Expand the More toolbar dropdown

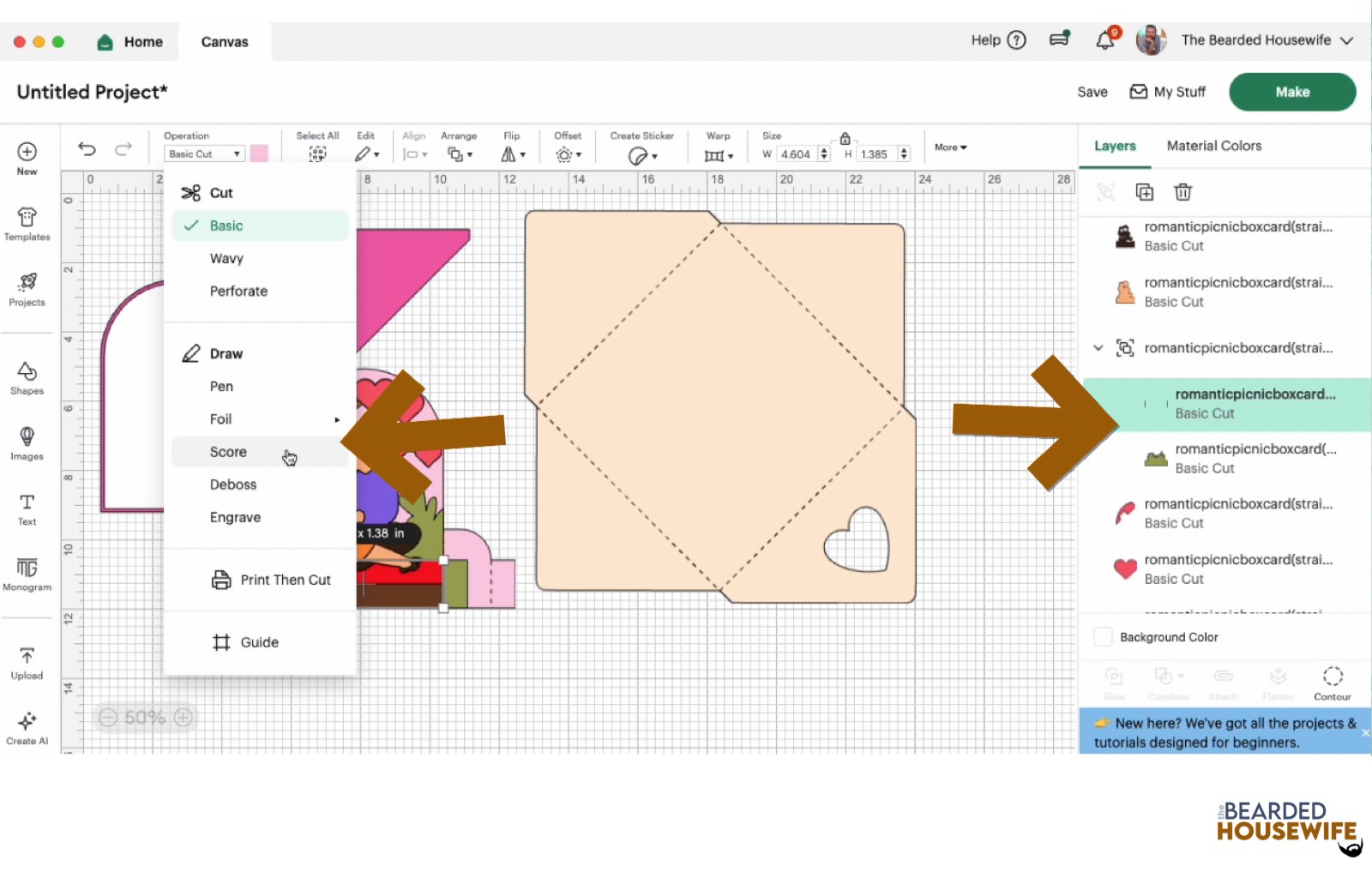pyautogui.click(x=950, y=147)
